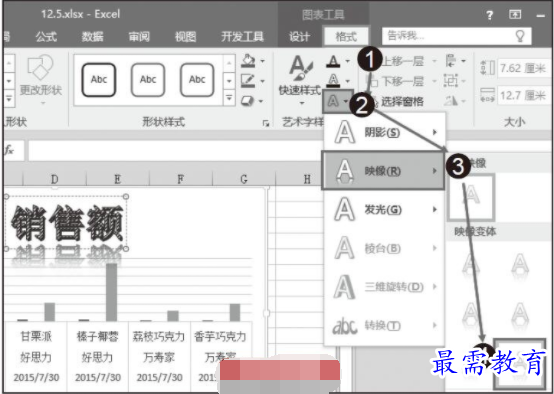Apply the second Abc shape style

pyautogui.click(x=148, y=80)
